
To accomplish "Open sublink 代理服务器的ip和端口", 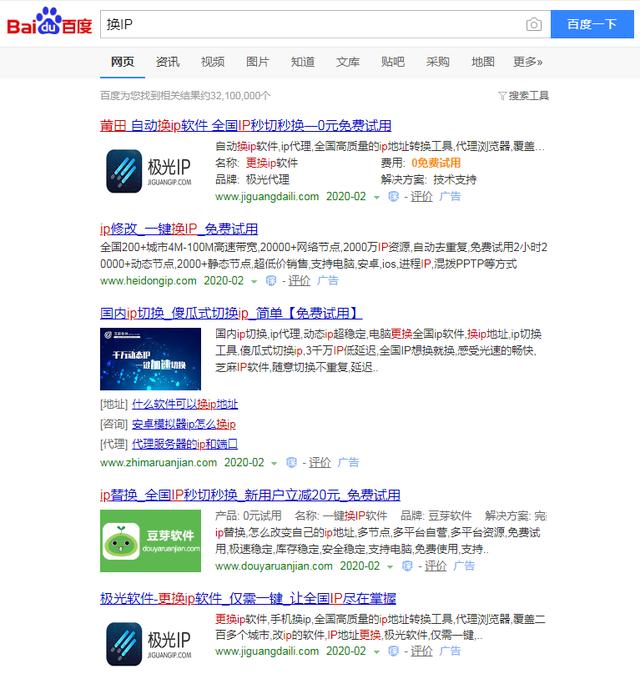I will click(185, 444).
